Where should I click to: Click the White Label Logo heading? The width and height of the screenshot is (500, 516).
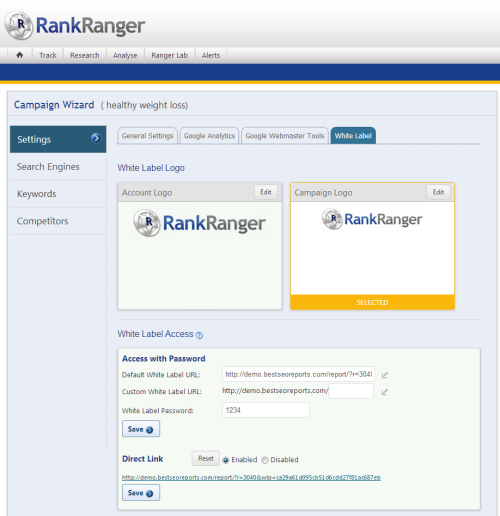click(151, 168)
